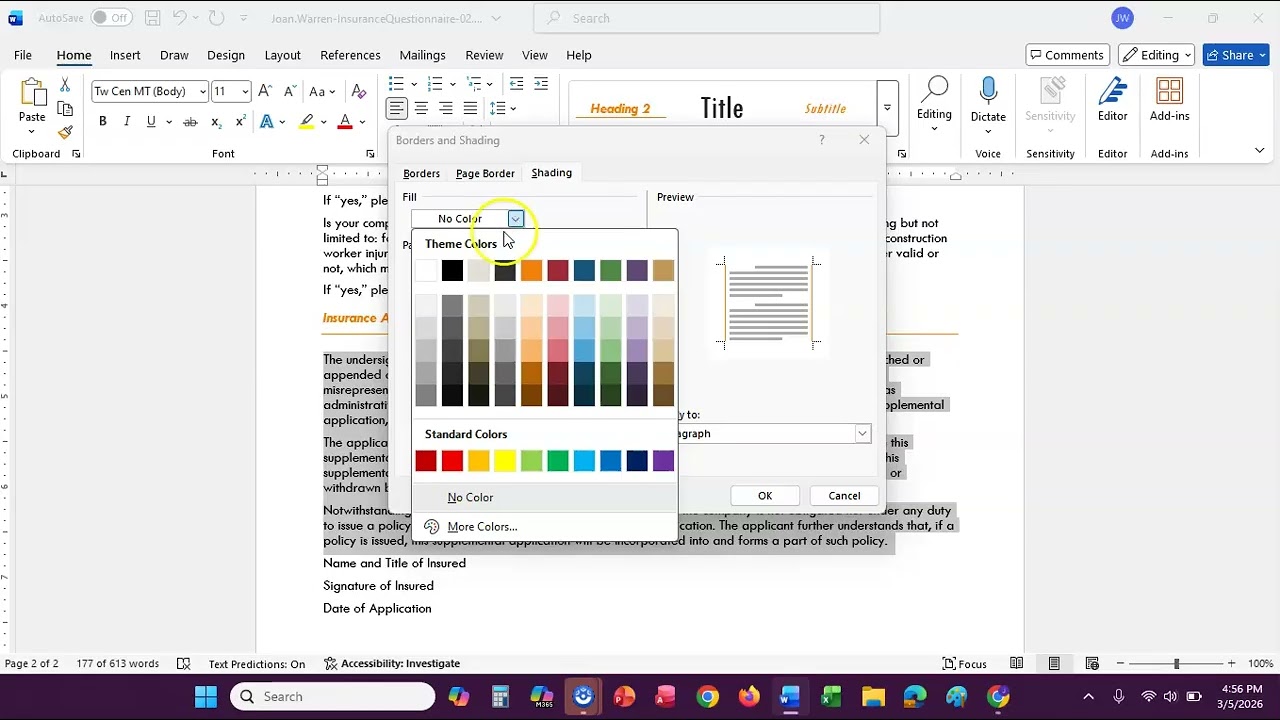Screen dimensions: 1280x720
Task: Apply the yellow text highlight color
Action: click(x=307, y=122)
